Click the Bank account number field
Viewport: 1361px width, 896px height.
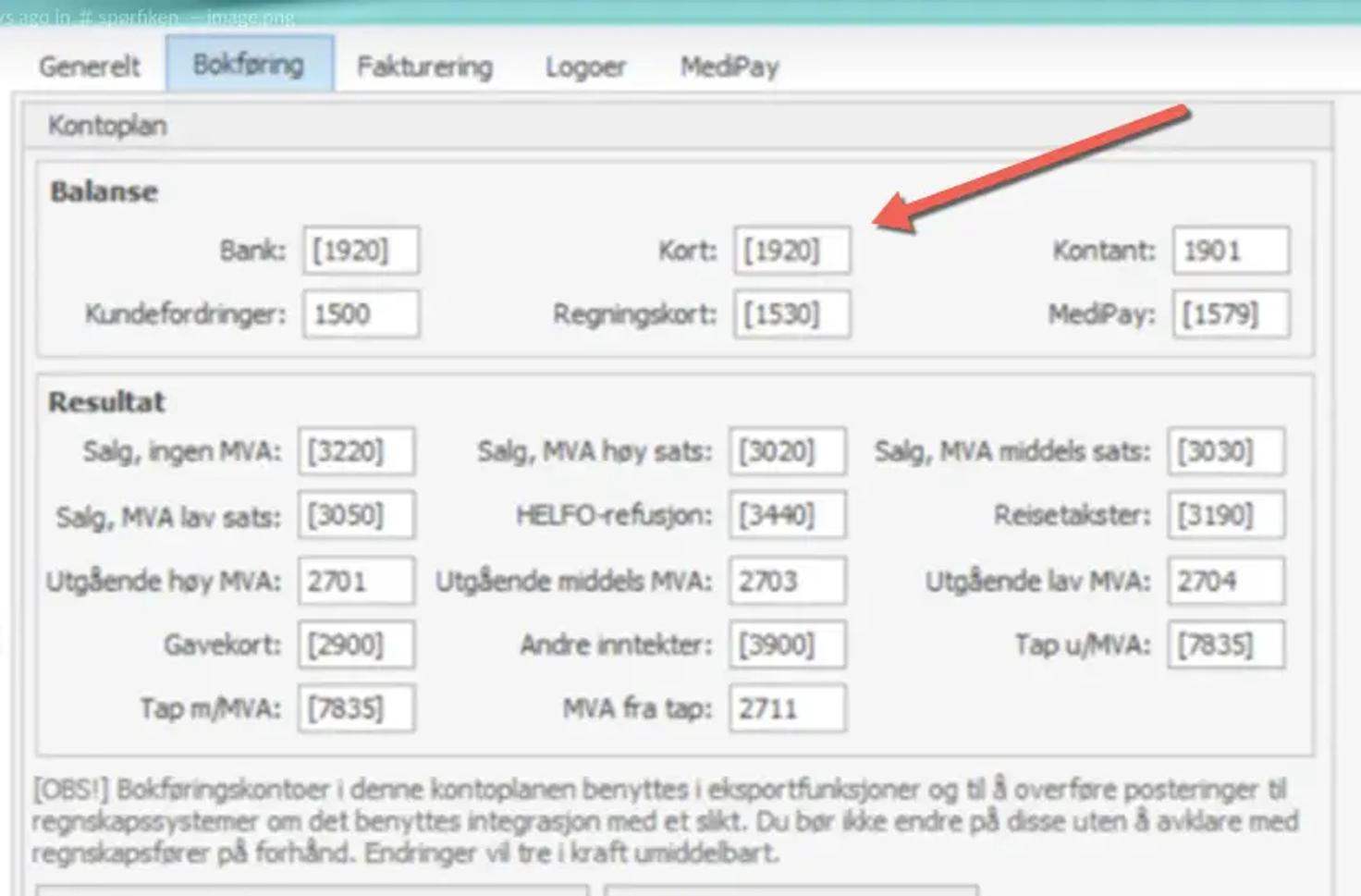361,249
